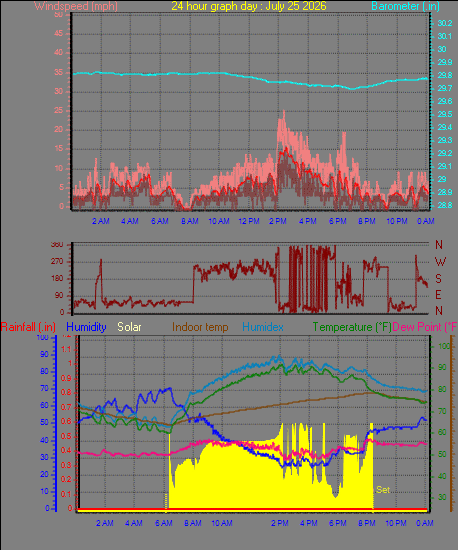Click the yellow Set sunset marker
This screenshot has width=458, height=550.
click(x=383, y=490)
